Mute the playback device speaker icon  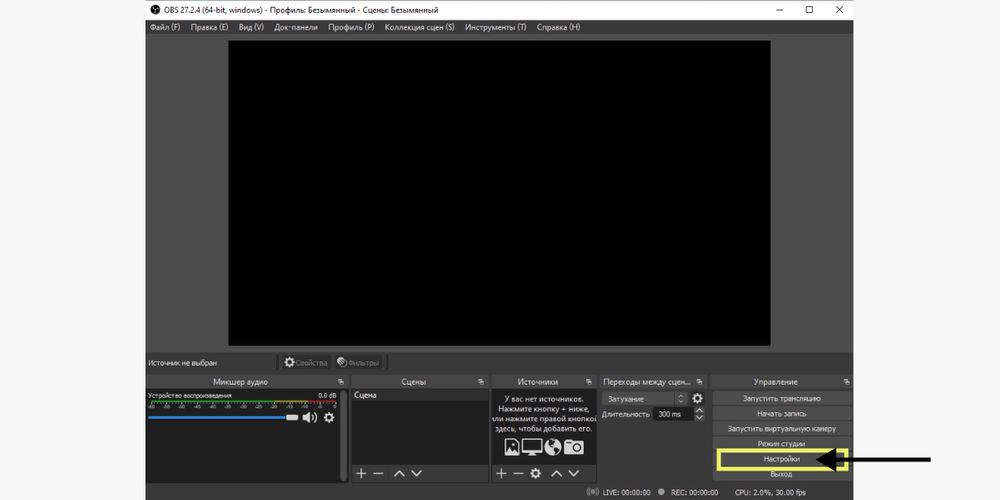pyautogui.click(x=309, y=418)
